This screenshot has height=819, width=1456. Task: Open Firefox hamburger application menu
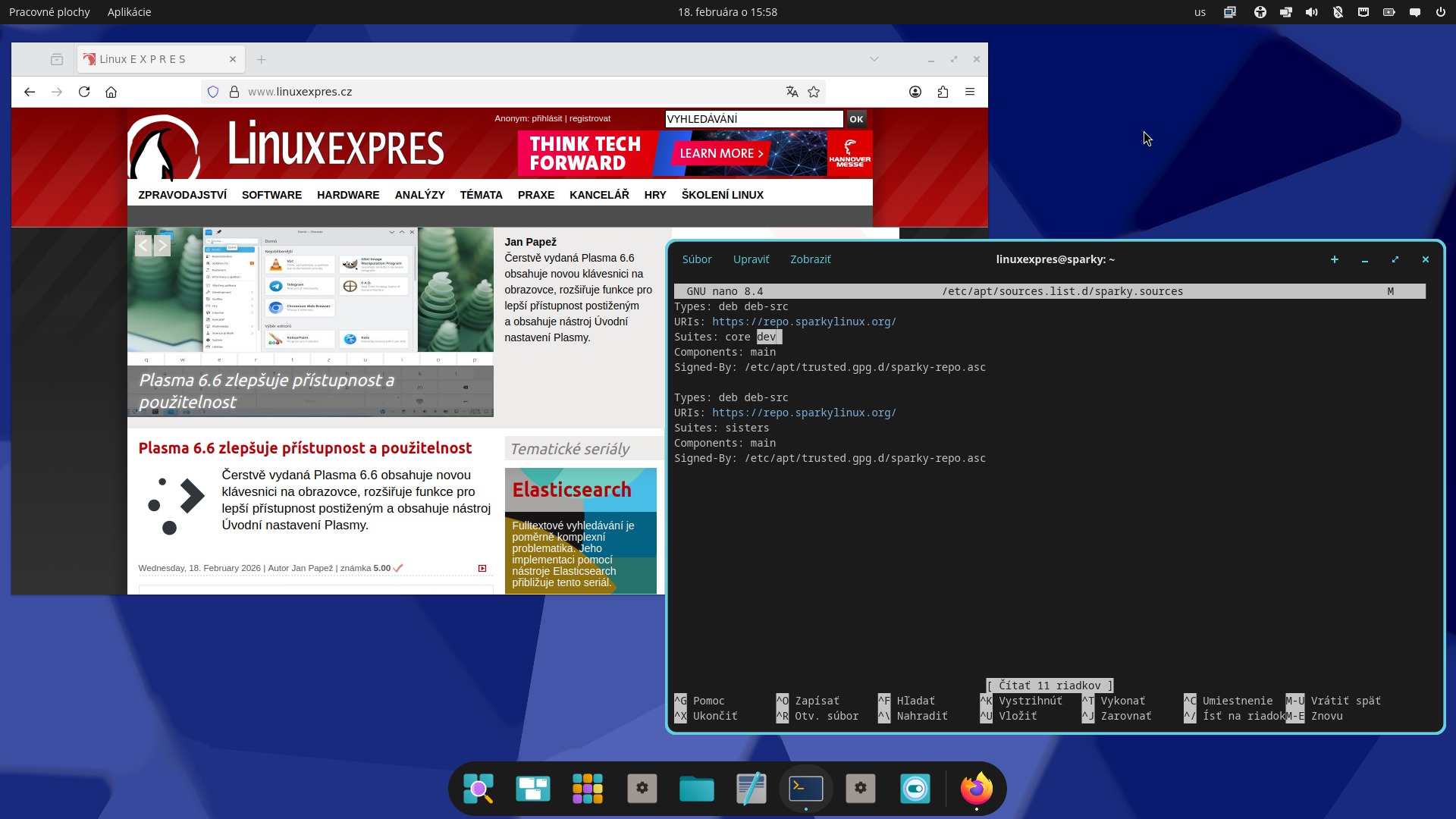(970, 92)
